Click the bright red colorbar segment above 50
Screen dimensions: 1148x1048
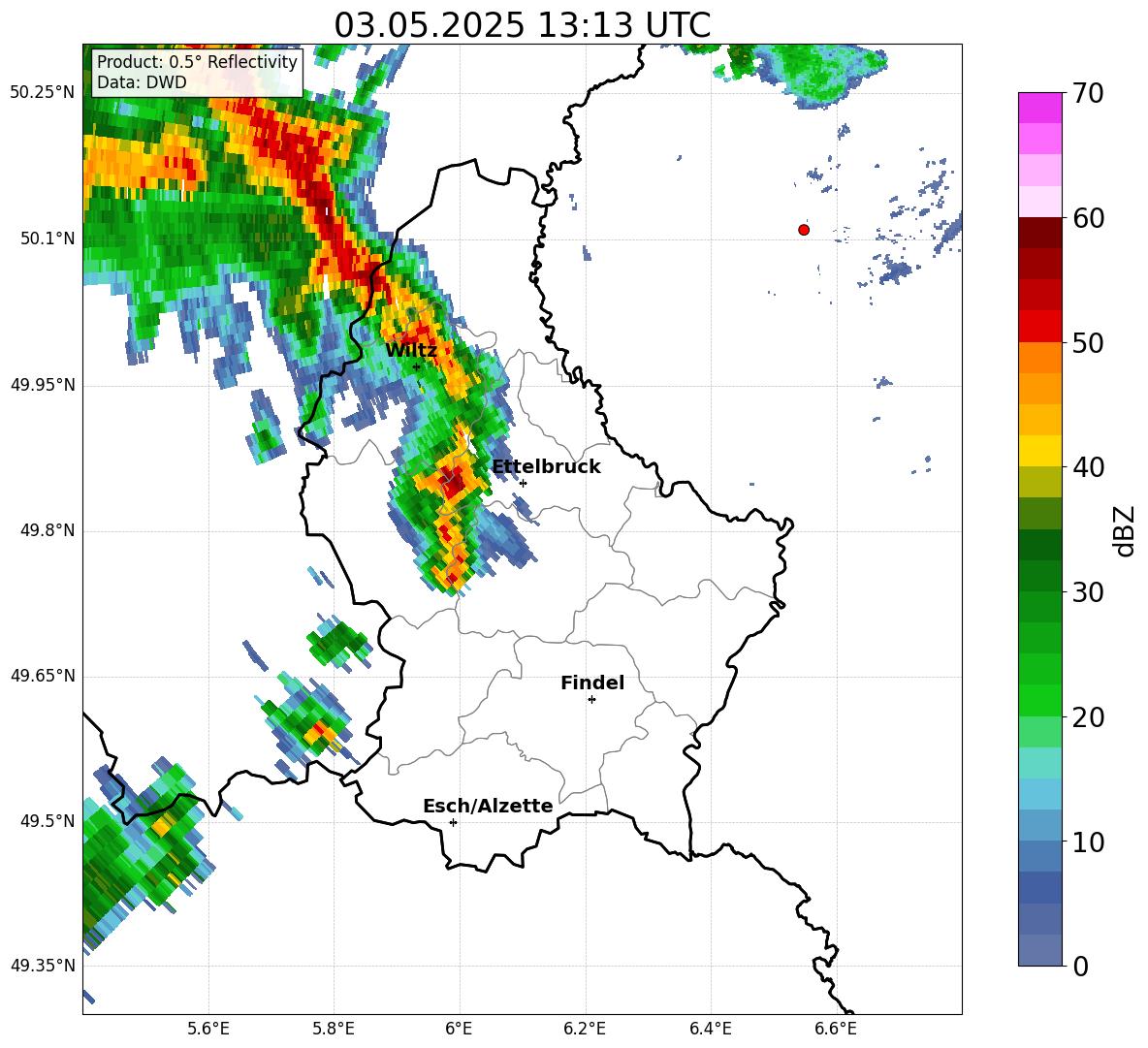(x=1039, y=327)
